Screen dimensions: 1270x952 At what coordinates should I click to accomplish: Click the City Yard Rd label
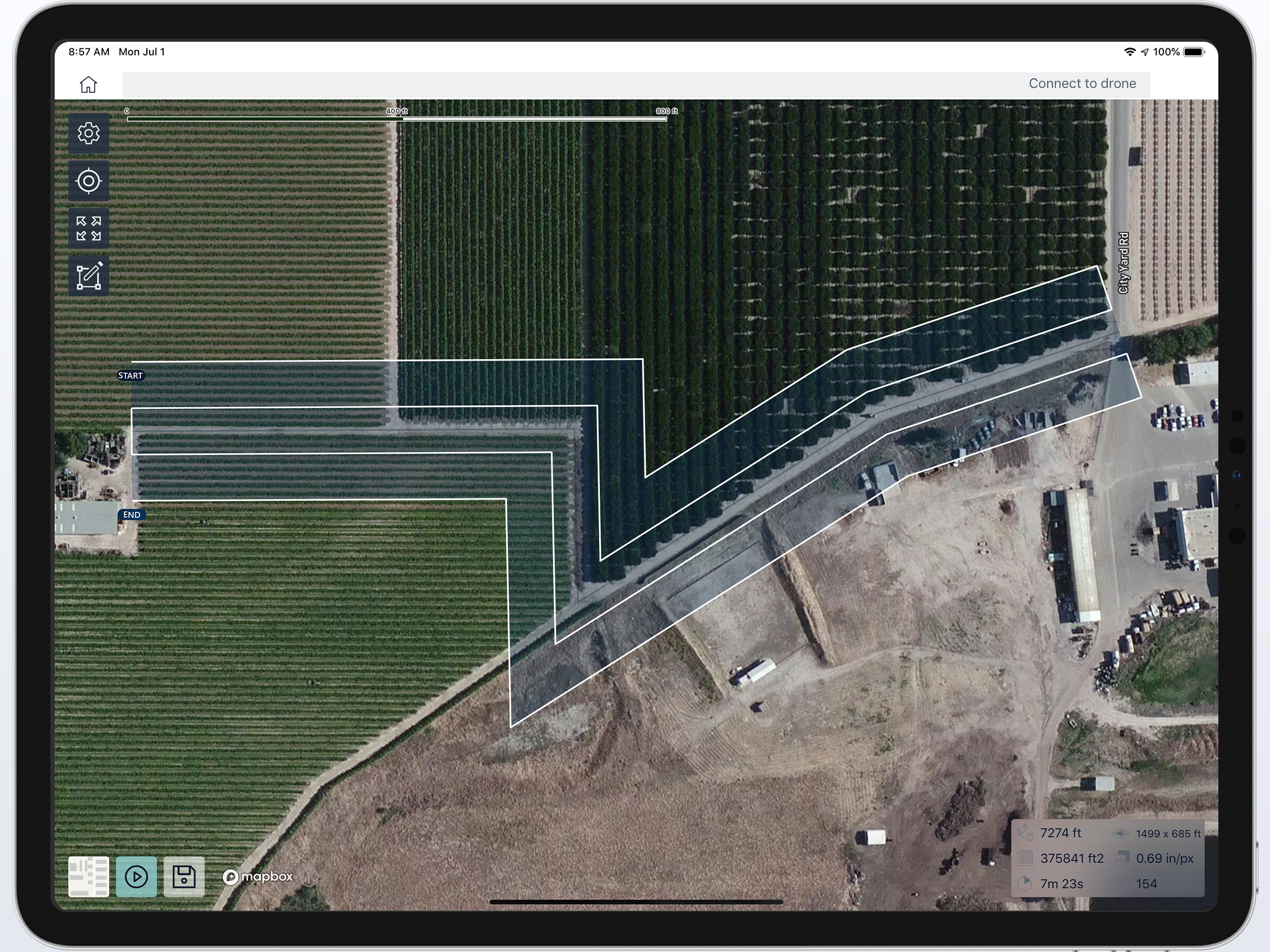click(x=1124, y=263)
